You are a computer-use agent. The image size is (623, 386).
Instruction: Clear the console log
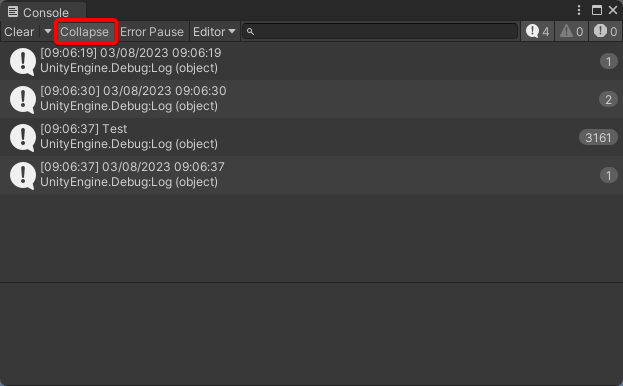19,32
